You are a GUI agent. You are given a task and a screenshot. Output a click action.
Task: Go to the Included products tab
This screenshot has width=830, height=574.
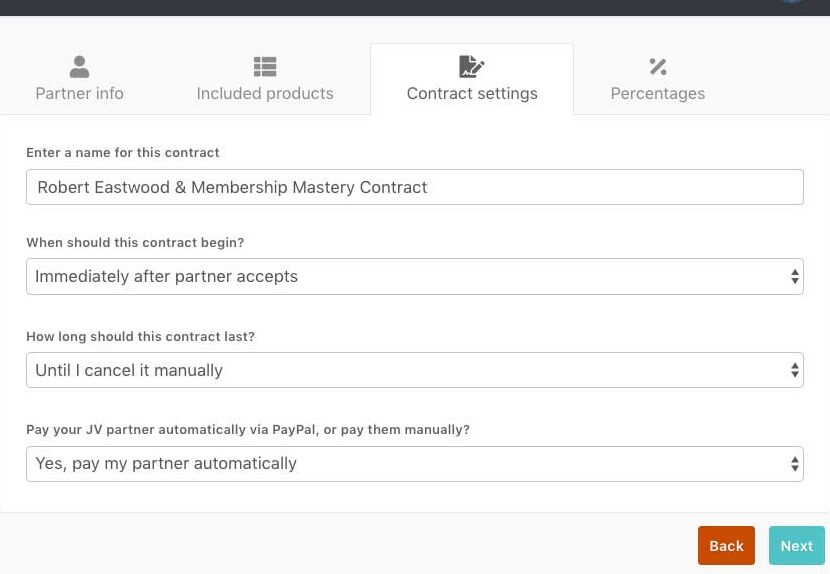(265, 93)
